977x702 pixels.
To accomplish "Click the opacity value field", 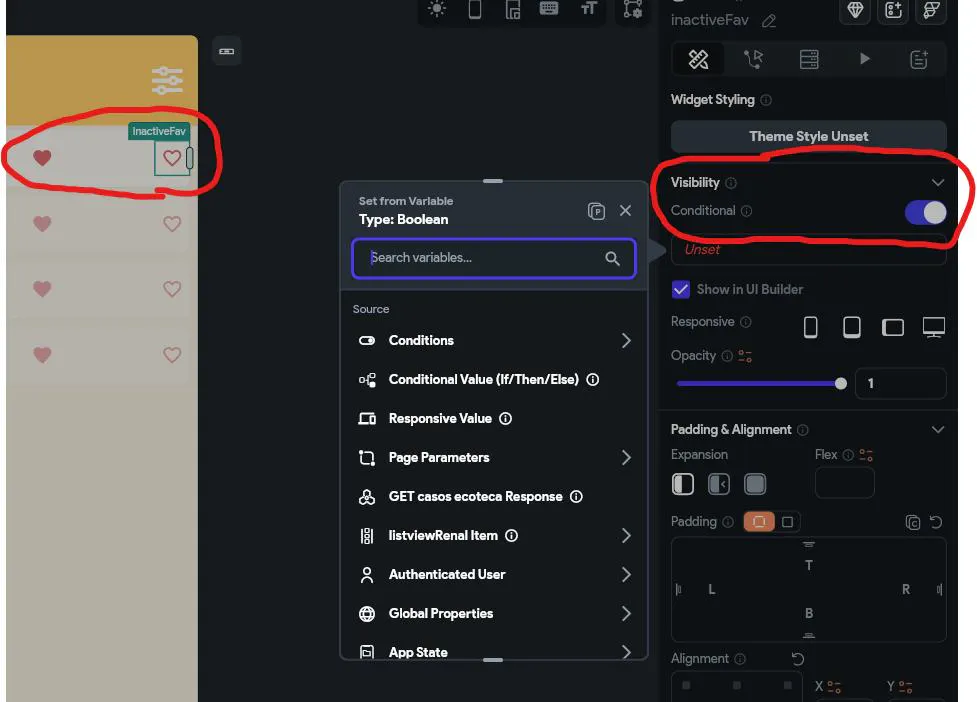I will [900, 383].
